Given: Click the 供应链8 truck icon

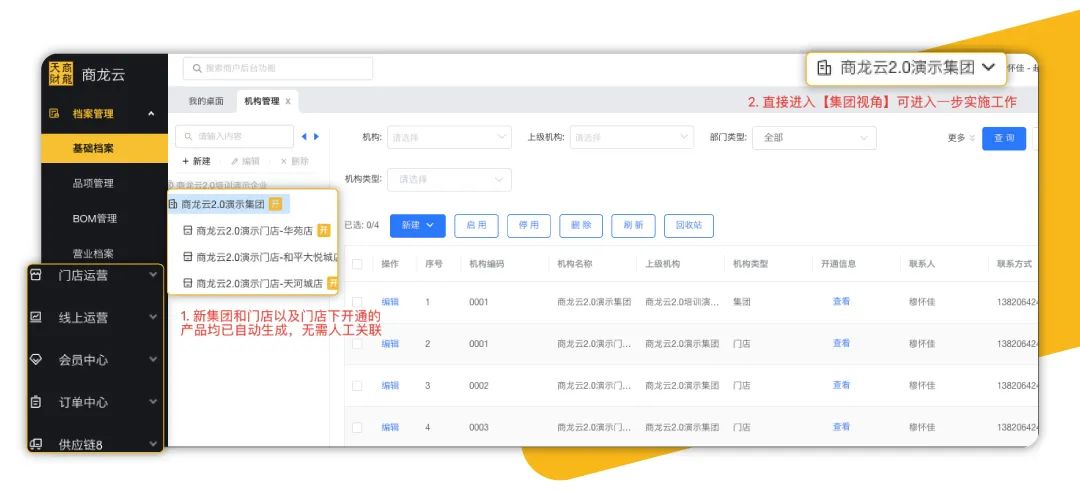Looking at the screenshot, I should tap(36, 444).
